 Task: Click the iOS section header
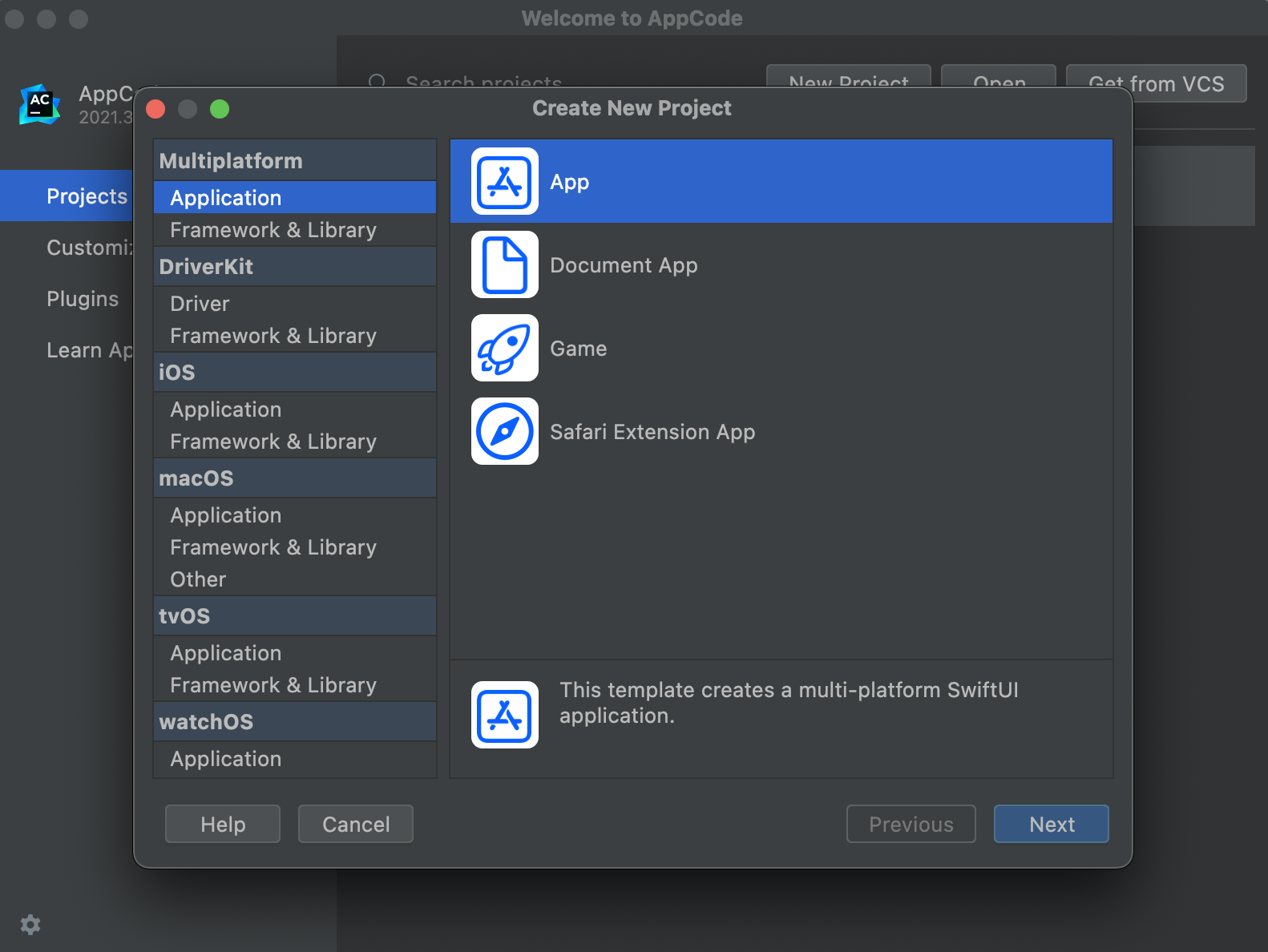point(295,372)
